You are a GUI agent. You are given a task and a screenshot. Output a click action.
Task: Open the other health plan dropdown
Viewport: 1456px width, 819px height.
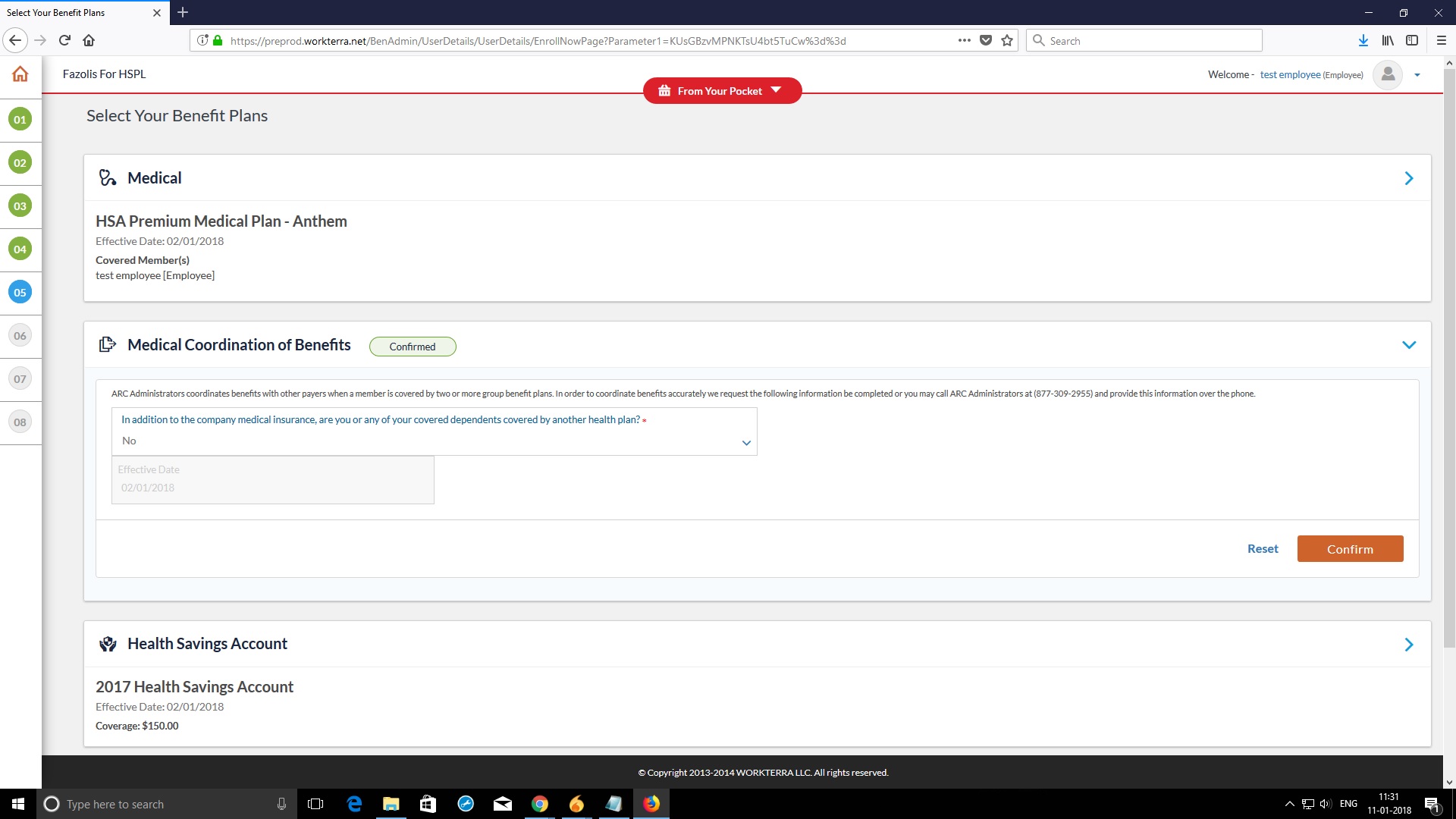[x=435, y=431]
